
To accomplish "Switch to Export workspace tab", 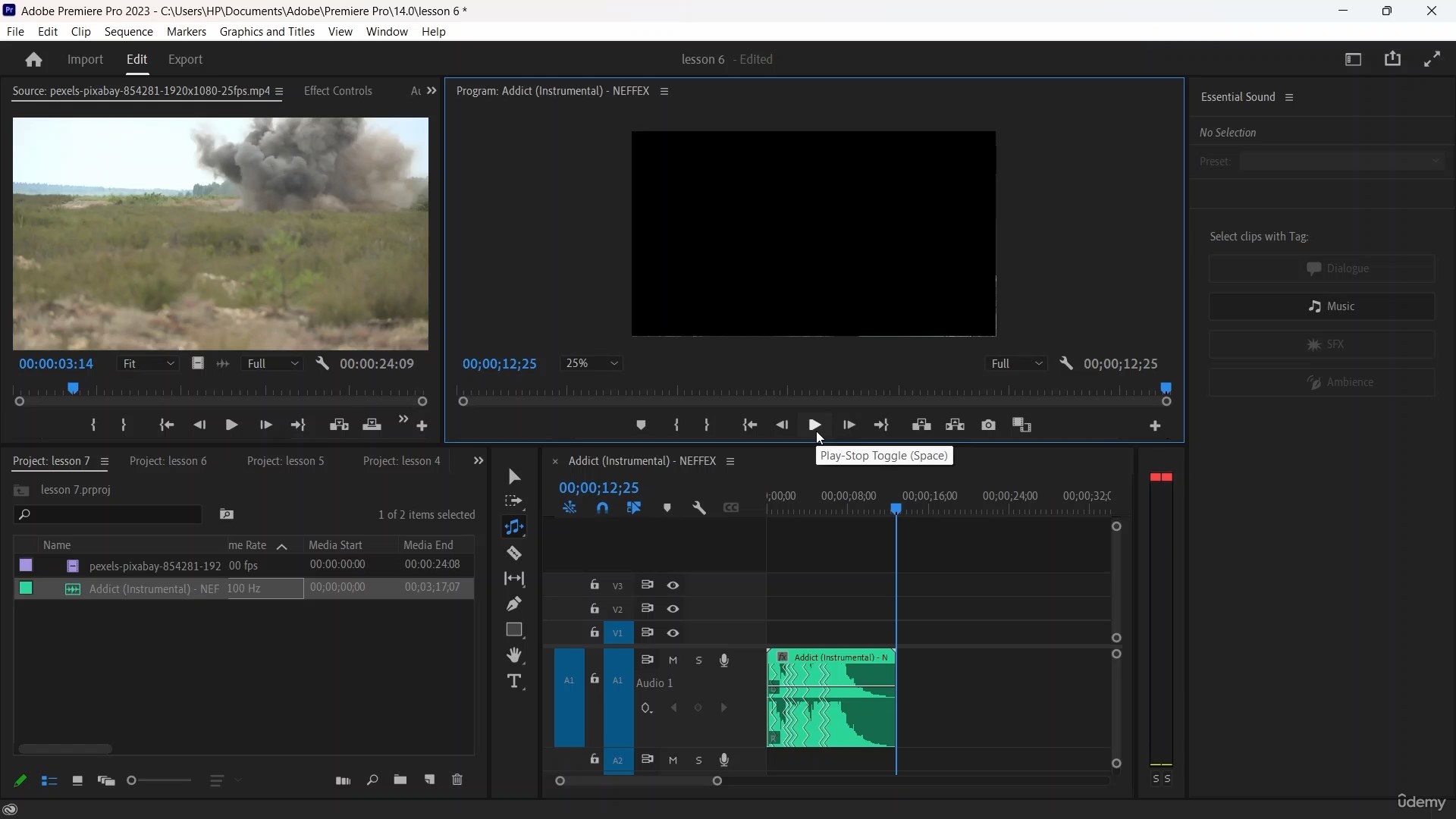I will [x=186, y=59].
